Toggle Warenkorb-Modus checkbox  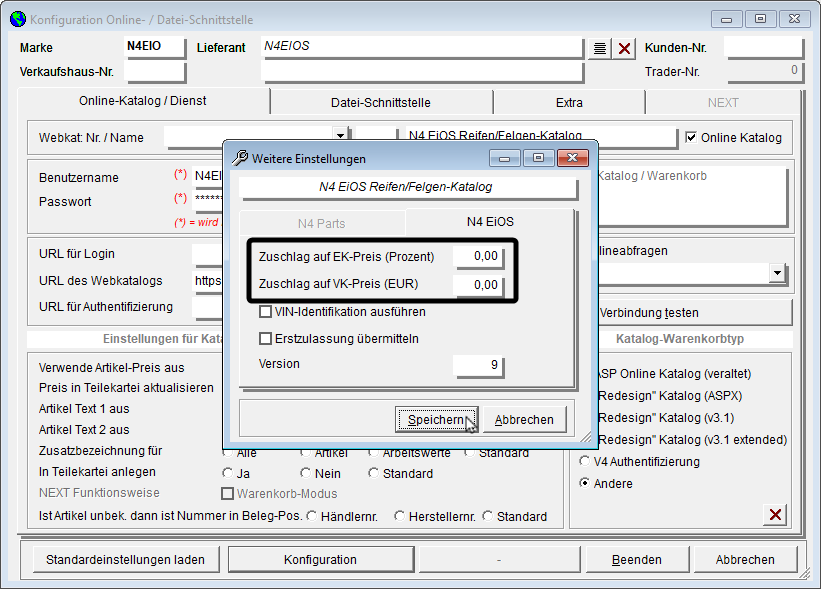(227, 494)
